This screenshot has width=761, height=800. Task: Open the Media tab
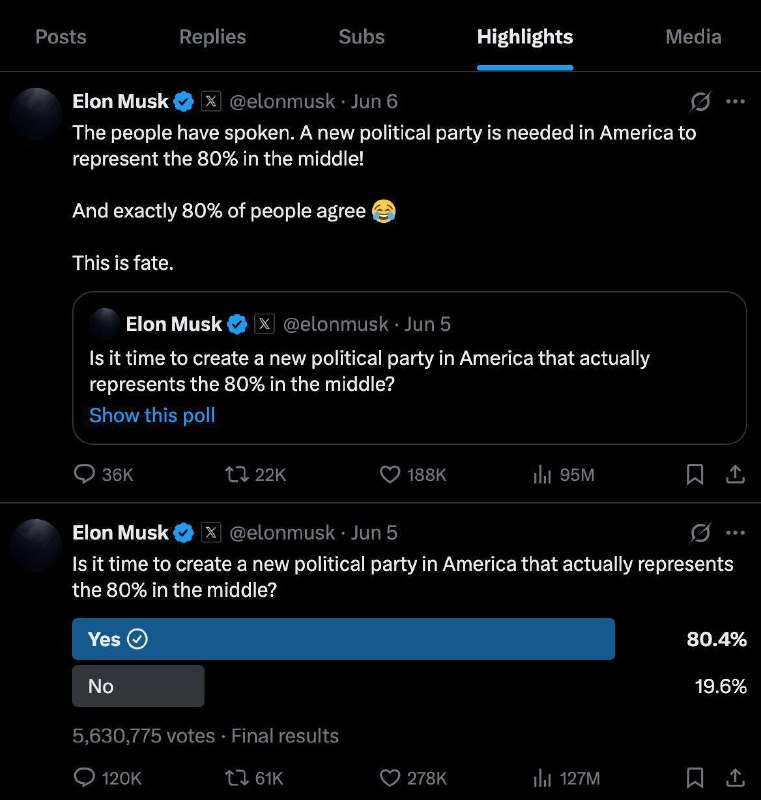click(693, 37)
